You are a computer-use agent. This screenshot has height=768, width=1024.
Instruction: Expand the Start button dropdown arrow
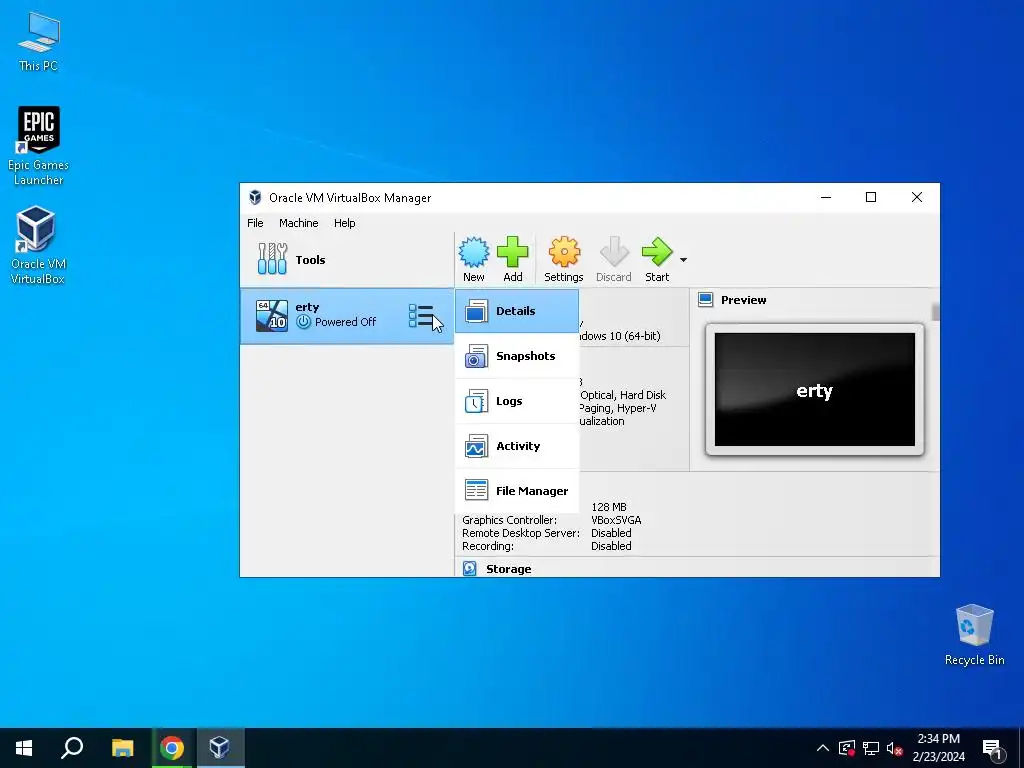click(683, 260)
